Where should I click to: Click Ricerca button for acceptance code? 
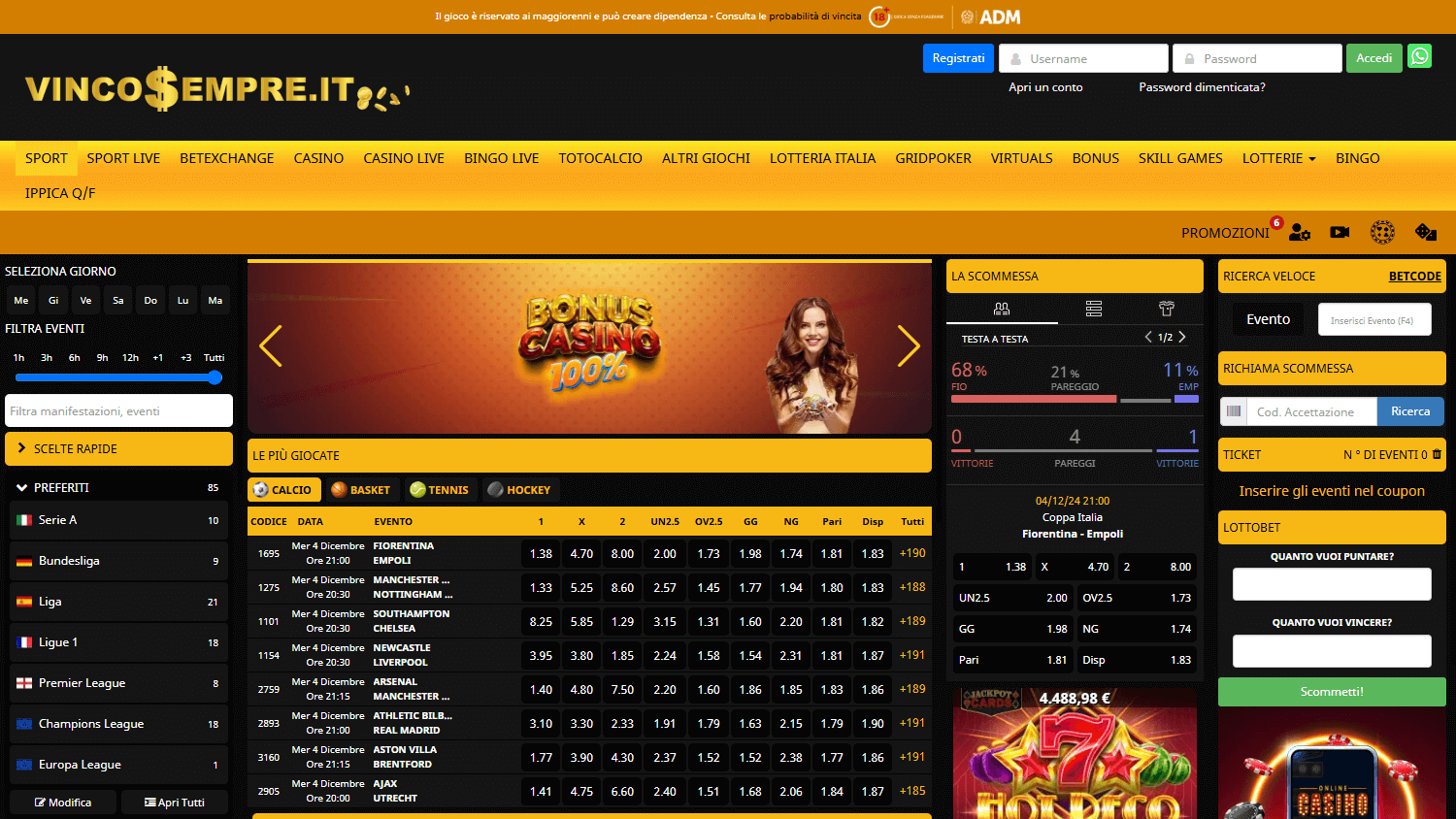tap(1410, 411)
